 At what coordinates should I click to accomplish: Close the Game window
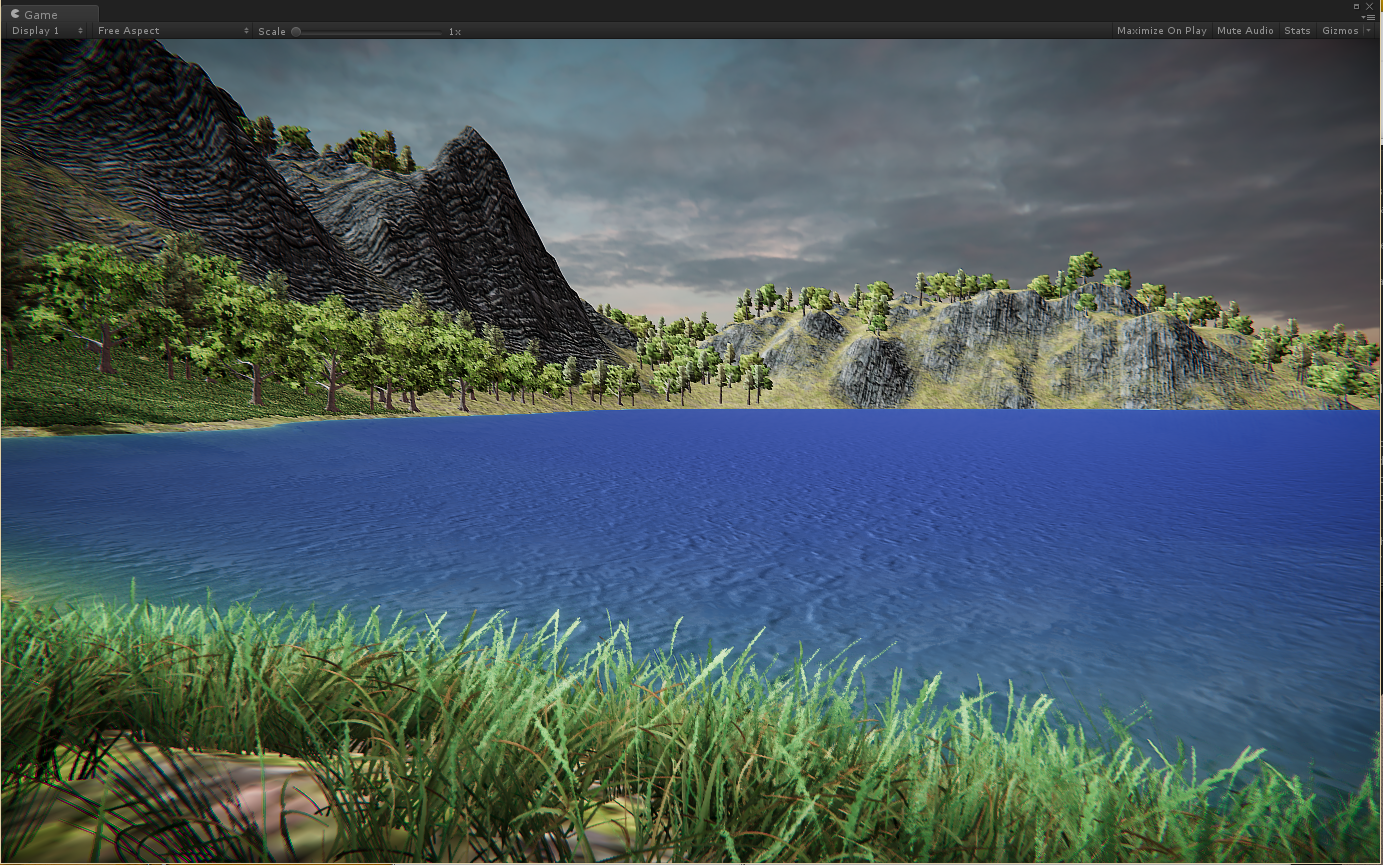(1370, 6)
